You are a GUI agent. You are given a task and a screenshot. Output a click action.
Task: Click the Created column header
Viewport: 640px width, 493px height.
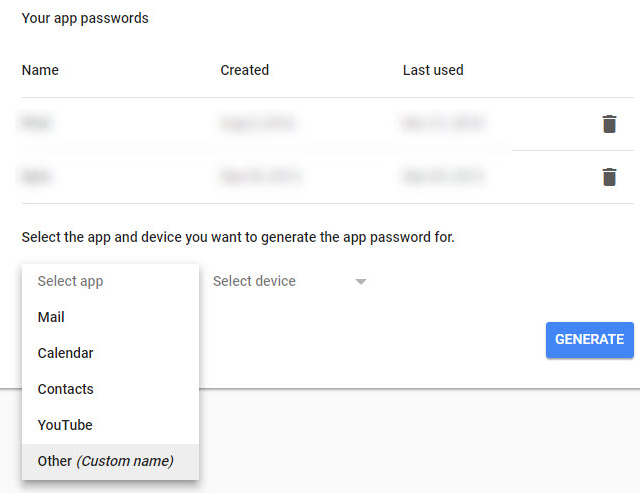click(x=244, y=70)
